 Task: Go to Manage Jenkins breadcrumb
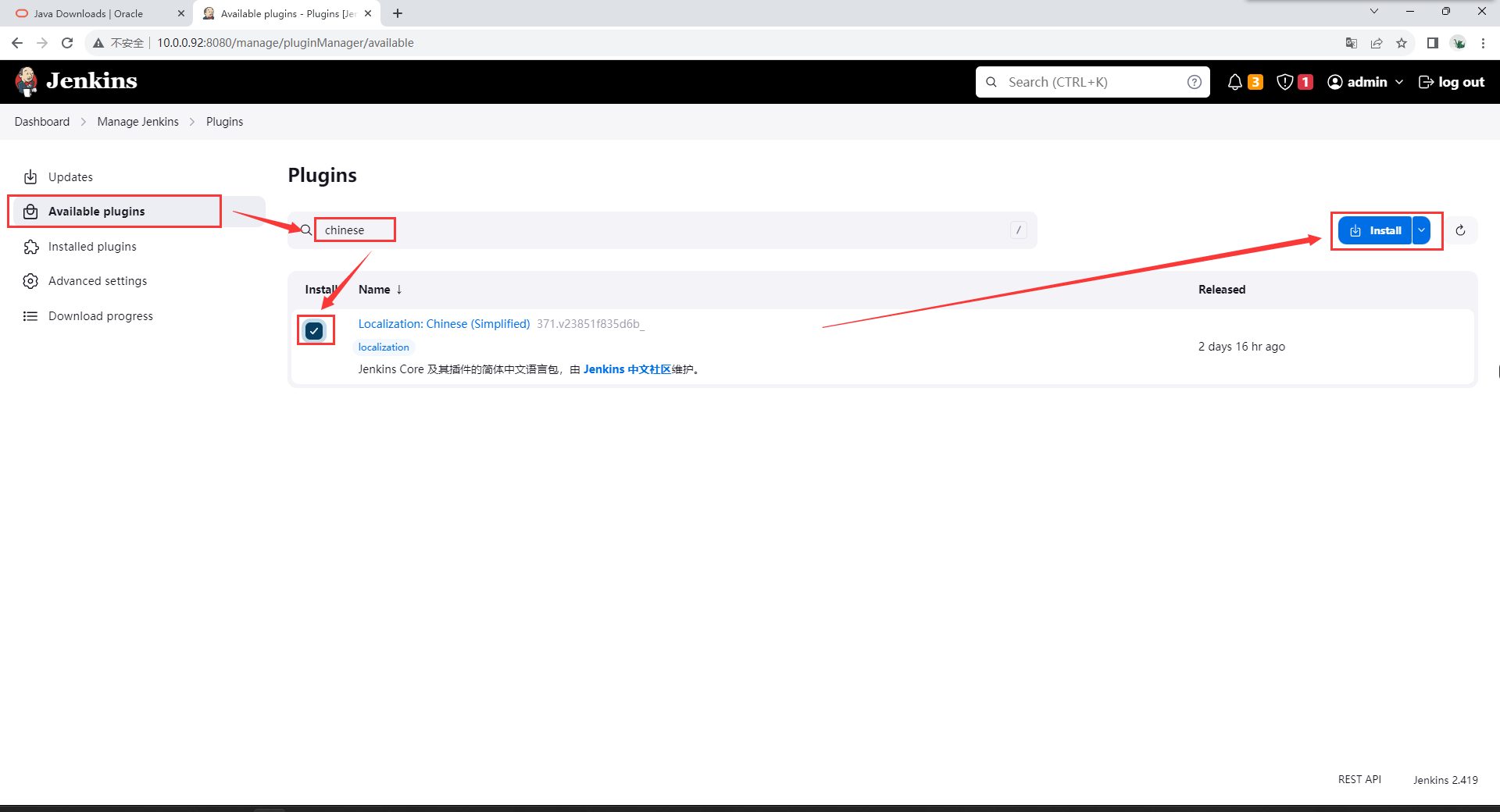pyautogui.click(x=138, y=122)
